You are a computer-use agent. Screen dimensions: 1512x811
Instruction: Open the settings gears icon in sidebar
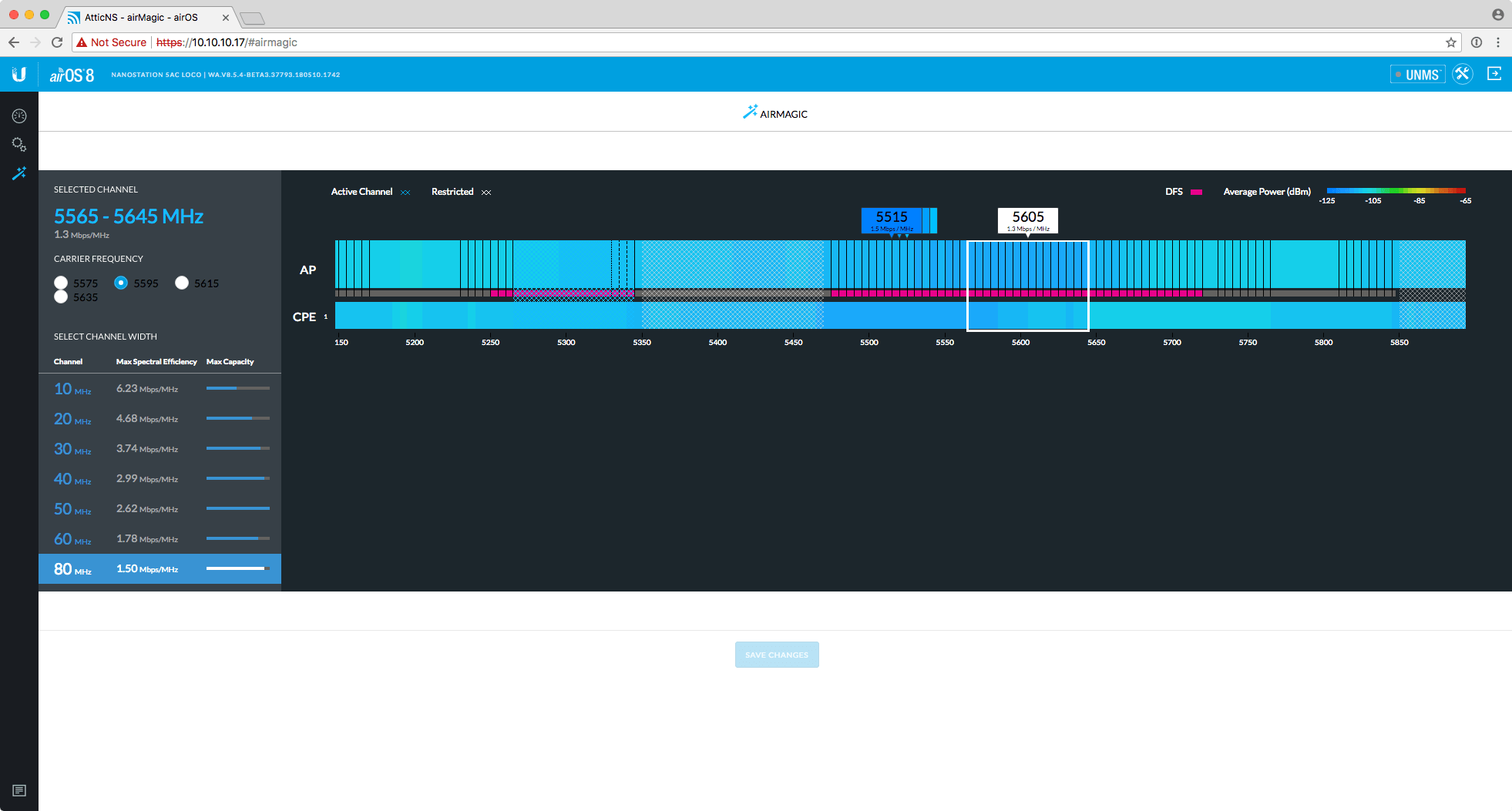(19, 145)
